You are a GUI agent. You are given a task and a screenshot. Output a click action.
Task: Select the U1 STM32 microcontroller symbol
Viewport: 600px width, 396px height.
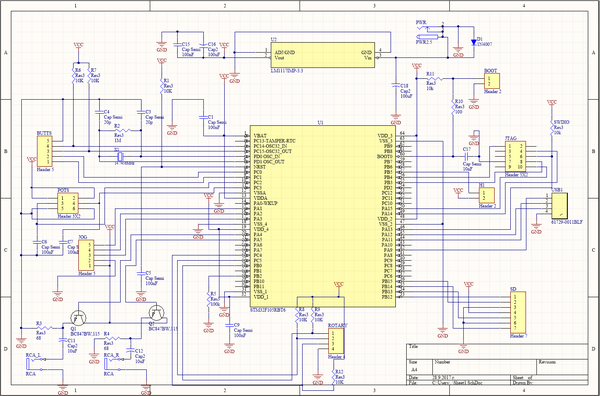click(x=323, y=216)
